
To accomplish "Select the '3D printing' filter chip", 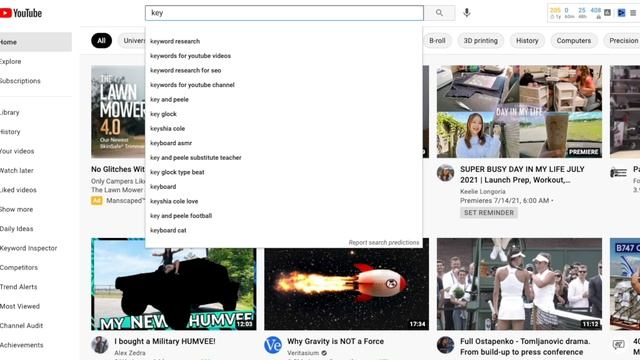I will [x=480, y=40].
